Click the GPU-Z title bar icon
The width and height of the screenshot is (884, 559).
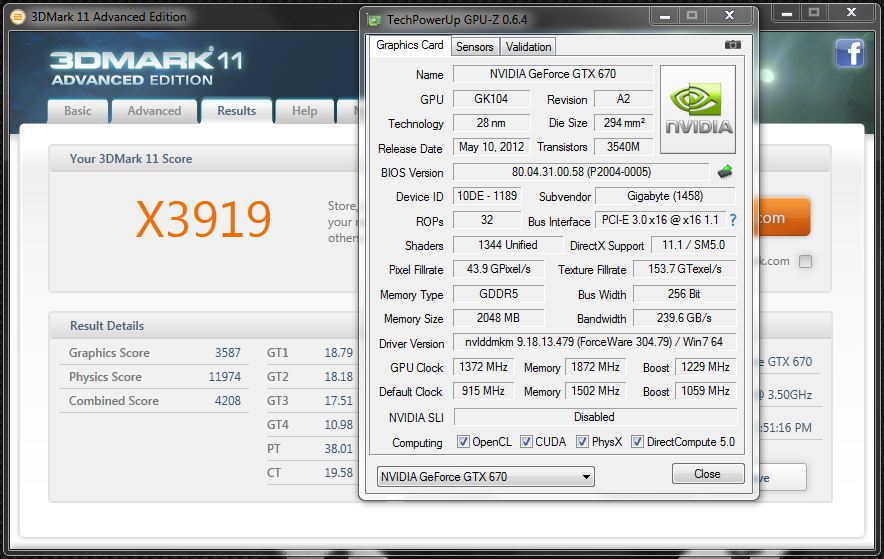[x=374, y=20]
